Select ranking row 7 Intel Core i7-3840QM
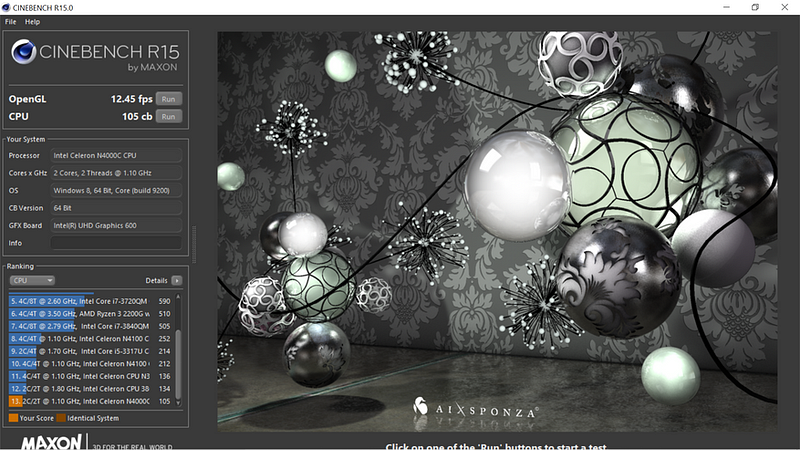This screenshot has height=450, width=800. (91, 326)
